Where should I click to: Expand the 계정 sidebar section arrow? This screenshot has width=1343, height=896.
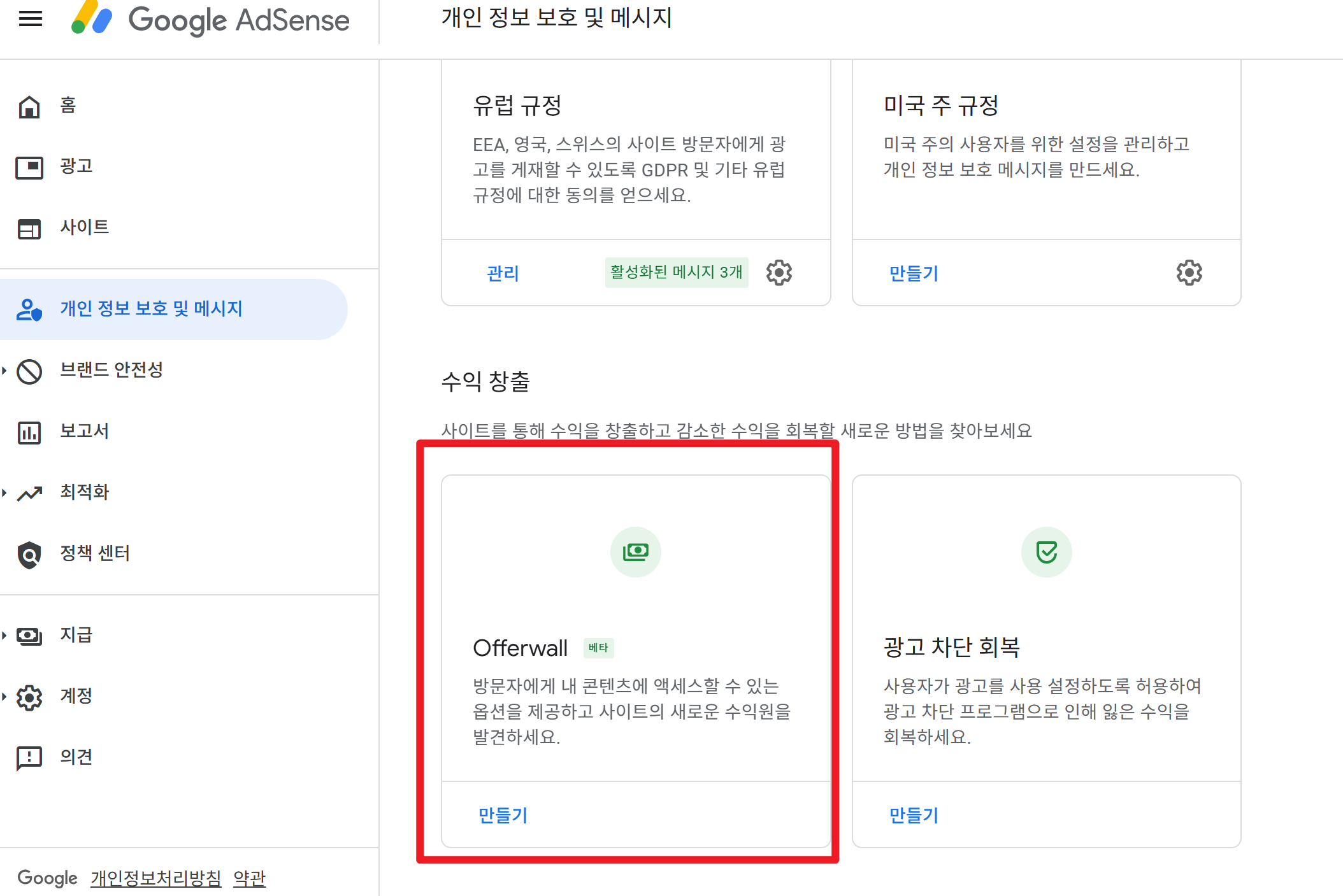(x=4, y=696)
